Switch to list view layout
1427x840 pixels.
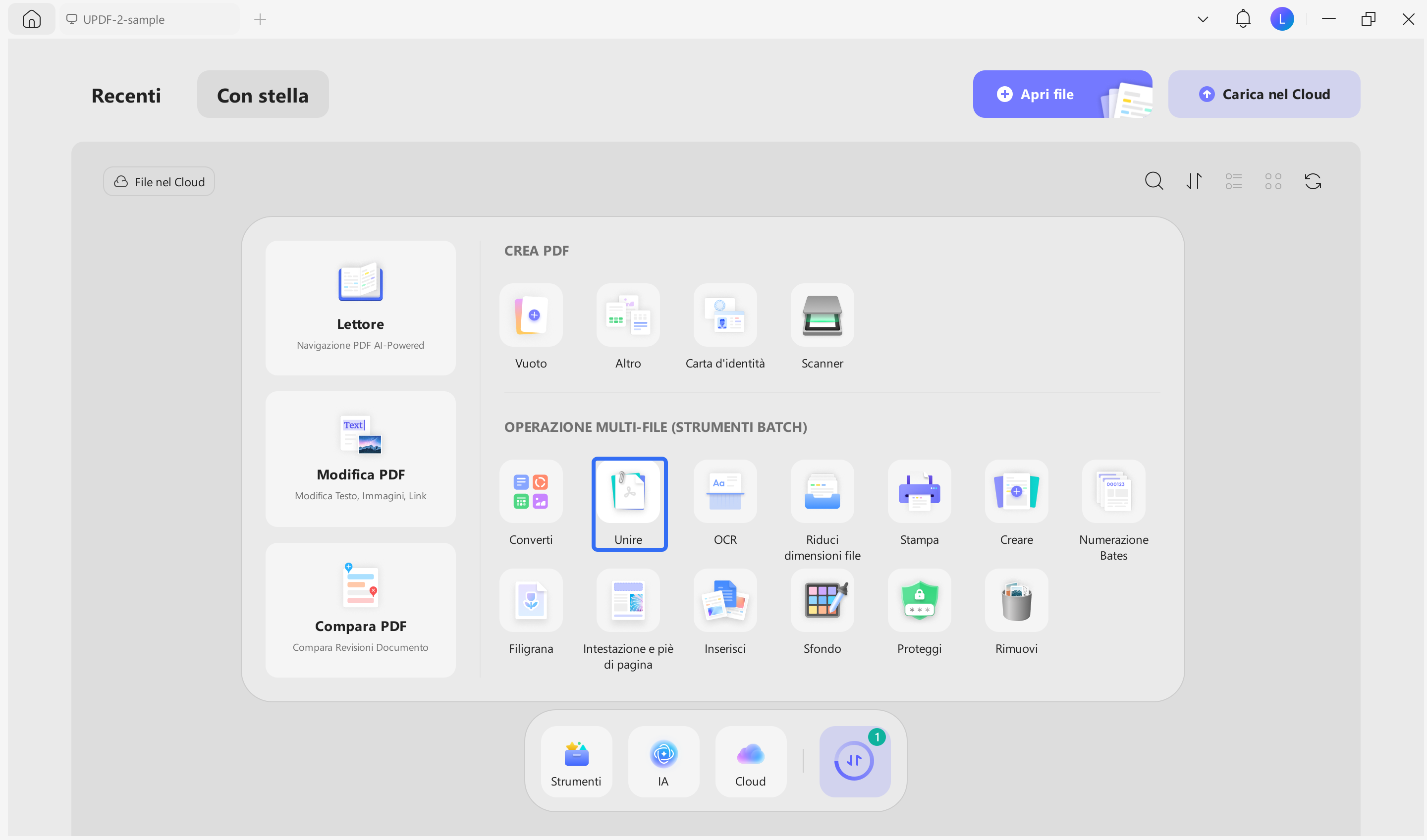click(1233, 181)
